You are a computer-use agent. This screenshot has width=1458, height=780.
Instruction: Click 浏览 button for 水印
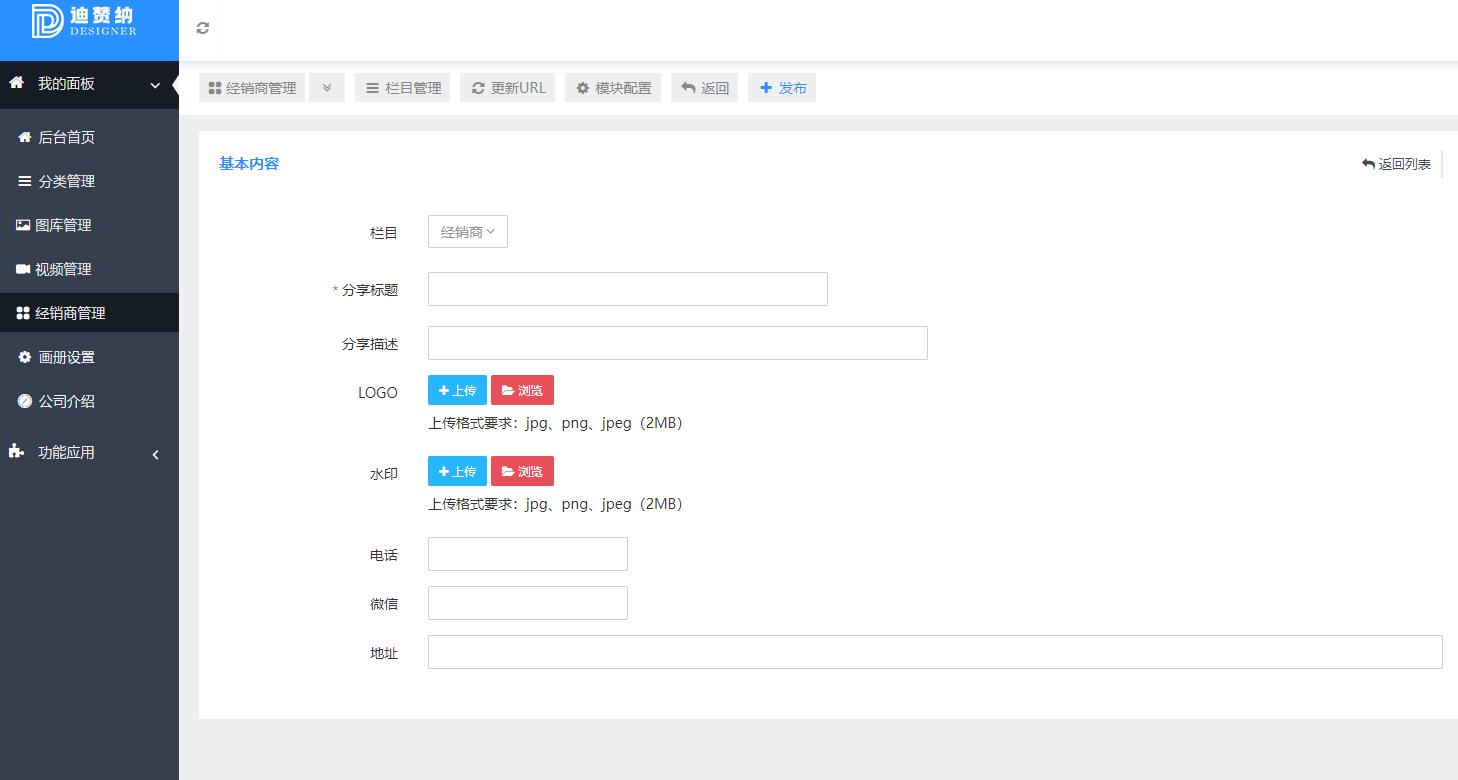(x=522, y=471)
